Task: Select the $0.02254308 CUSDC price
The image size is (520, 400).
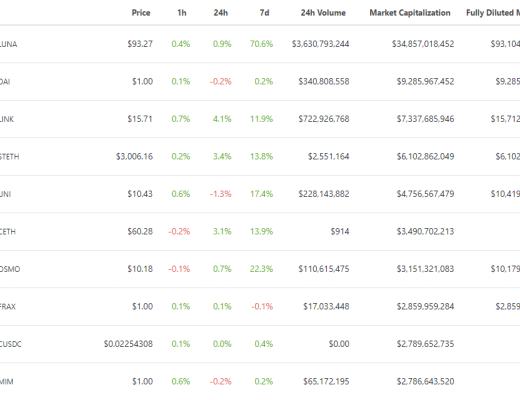Action: point(128,344)
